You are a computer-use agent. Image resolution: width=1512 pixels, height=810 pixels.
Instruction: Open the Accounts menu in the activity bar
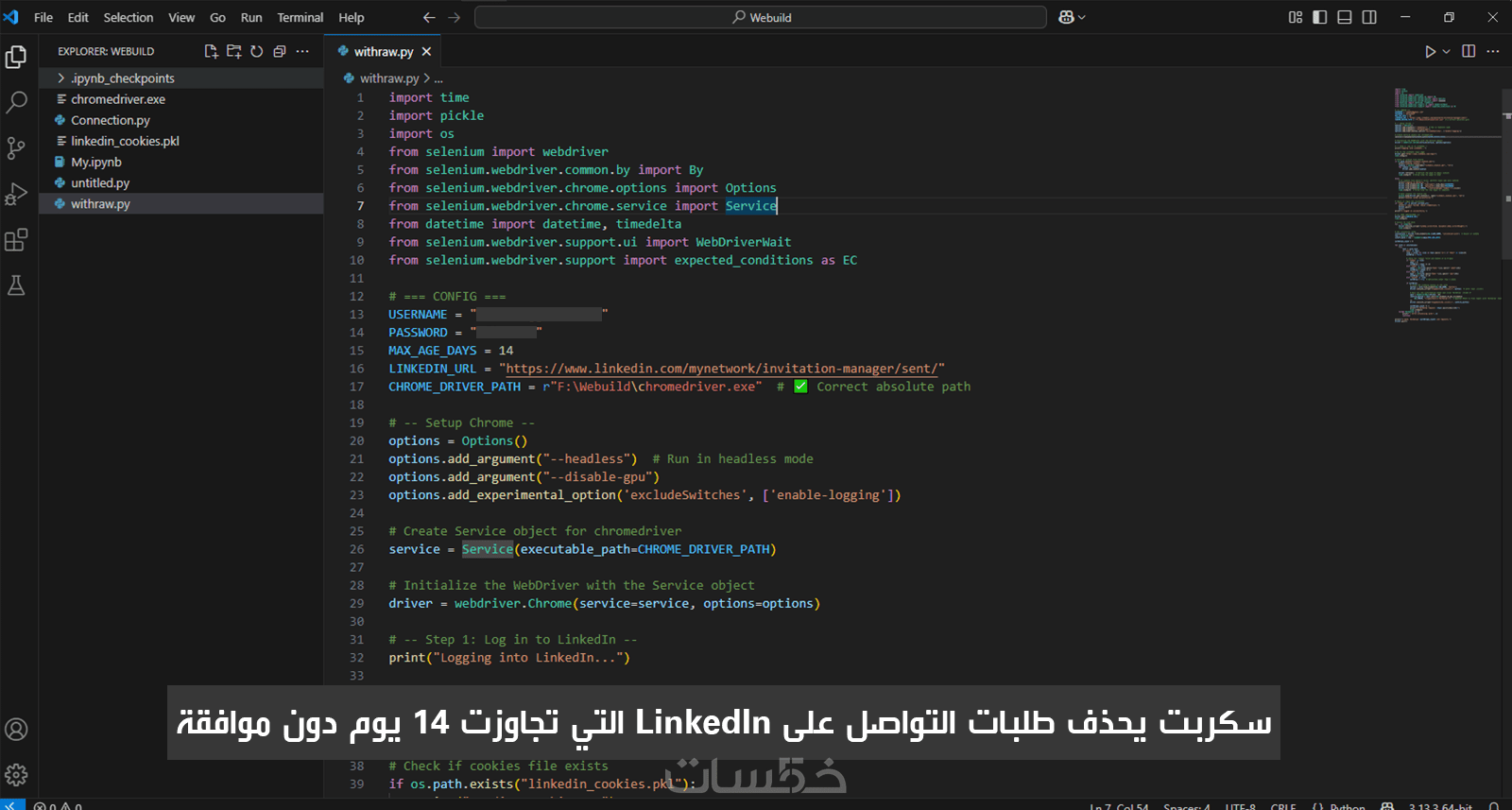16,730
